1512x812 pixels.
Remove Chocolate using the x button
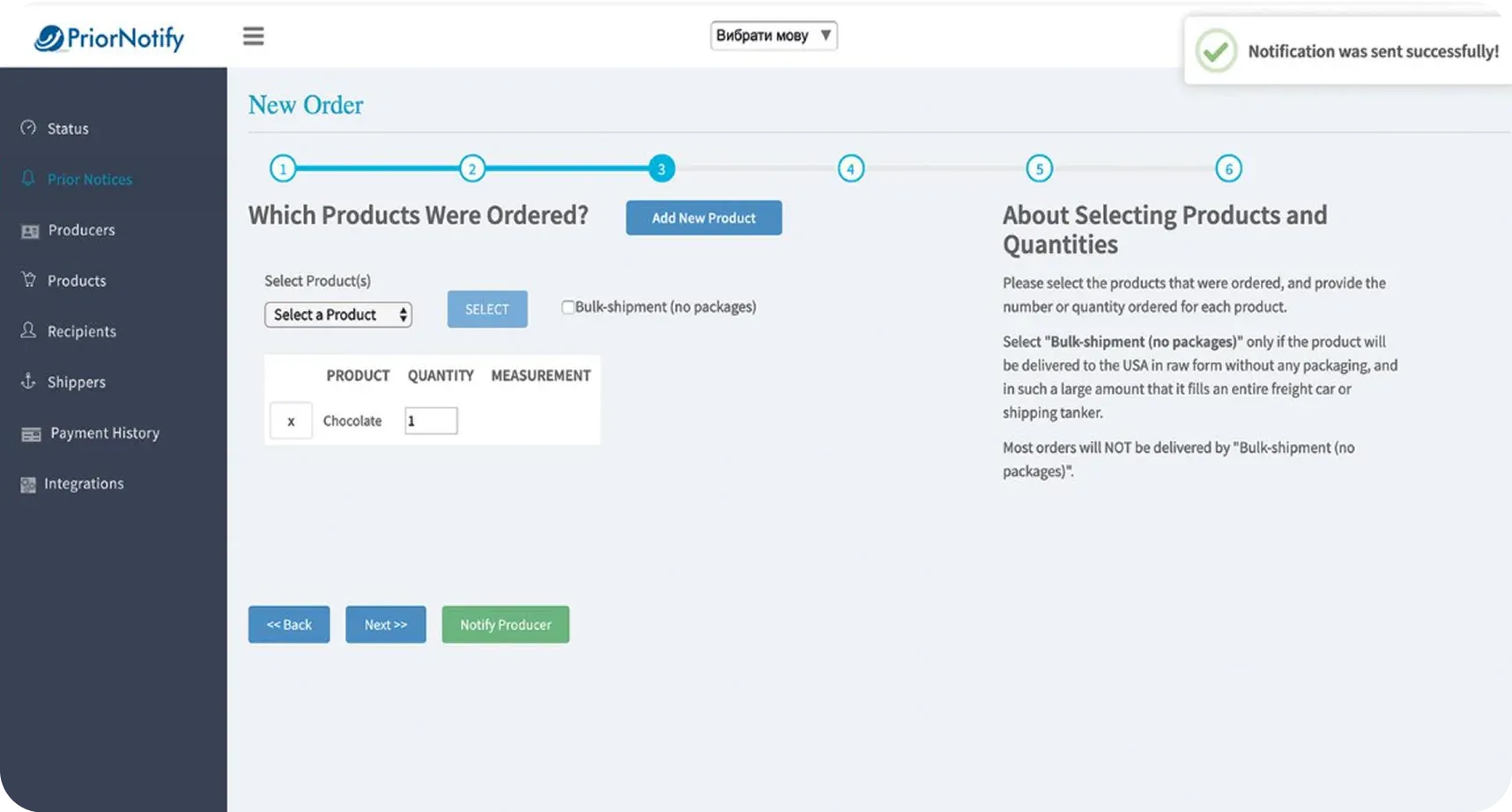click(291, 421)
